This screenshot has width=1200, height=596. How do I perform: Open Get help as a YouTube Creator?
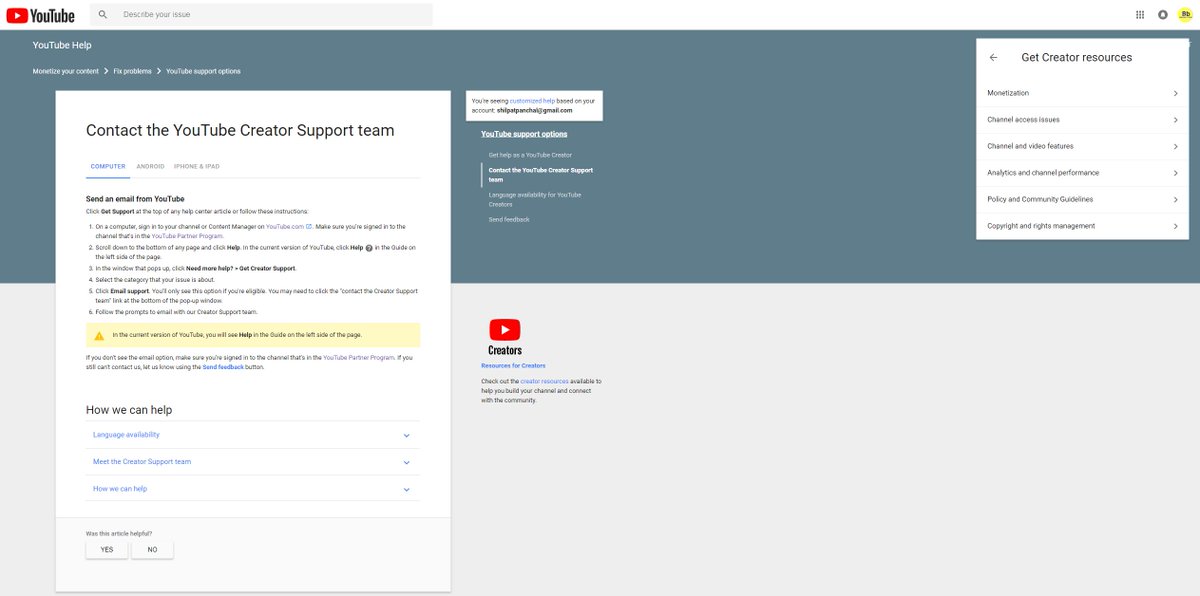pos(530,155)
